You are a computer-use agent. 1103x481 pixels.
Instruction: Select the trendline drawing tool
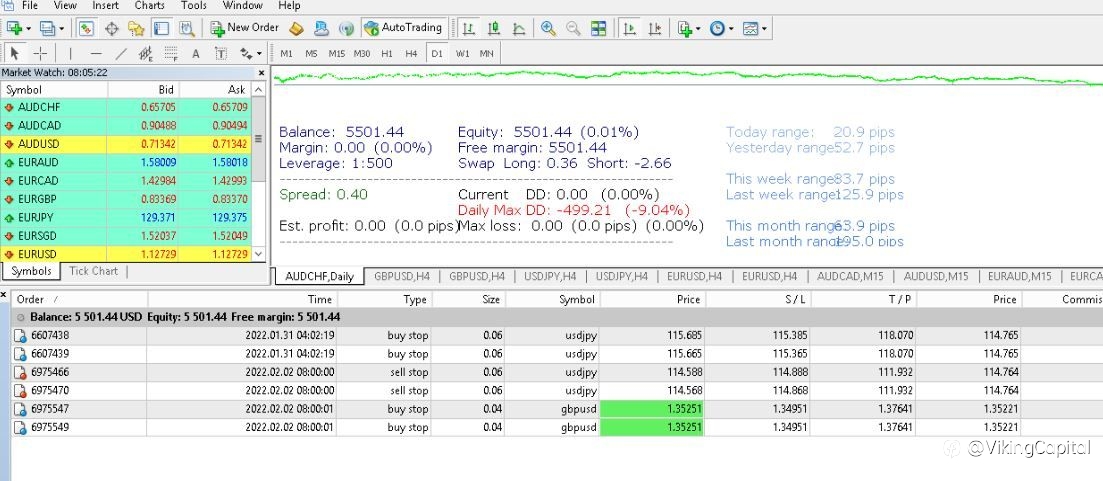click(x=121, y=53)
